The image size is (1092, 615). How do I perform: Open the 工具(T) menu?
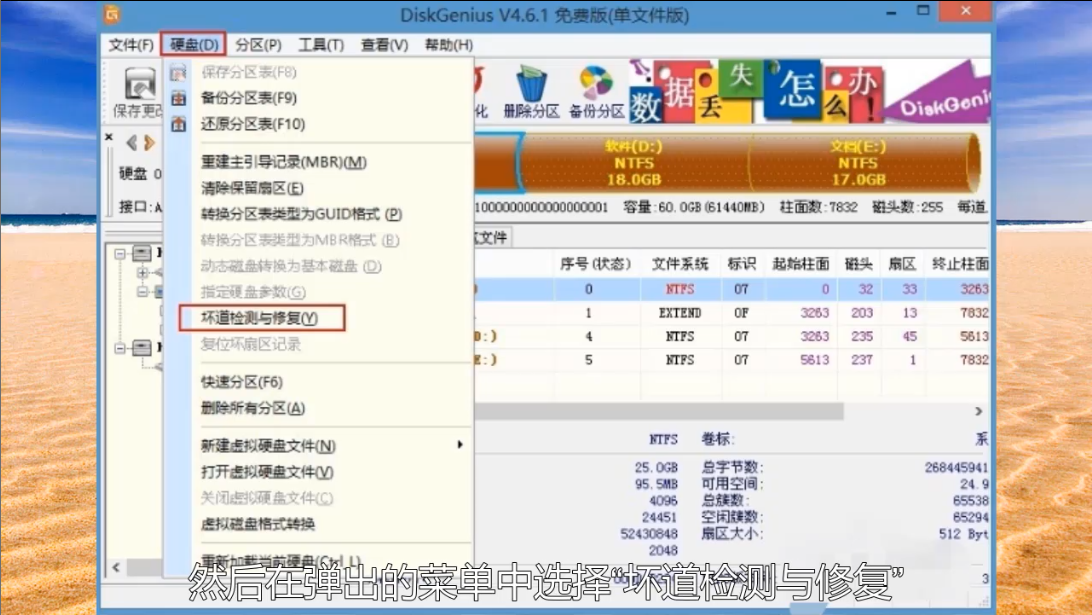point(321,45)
